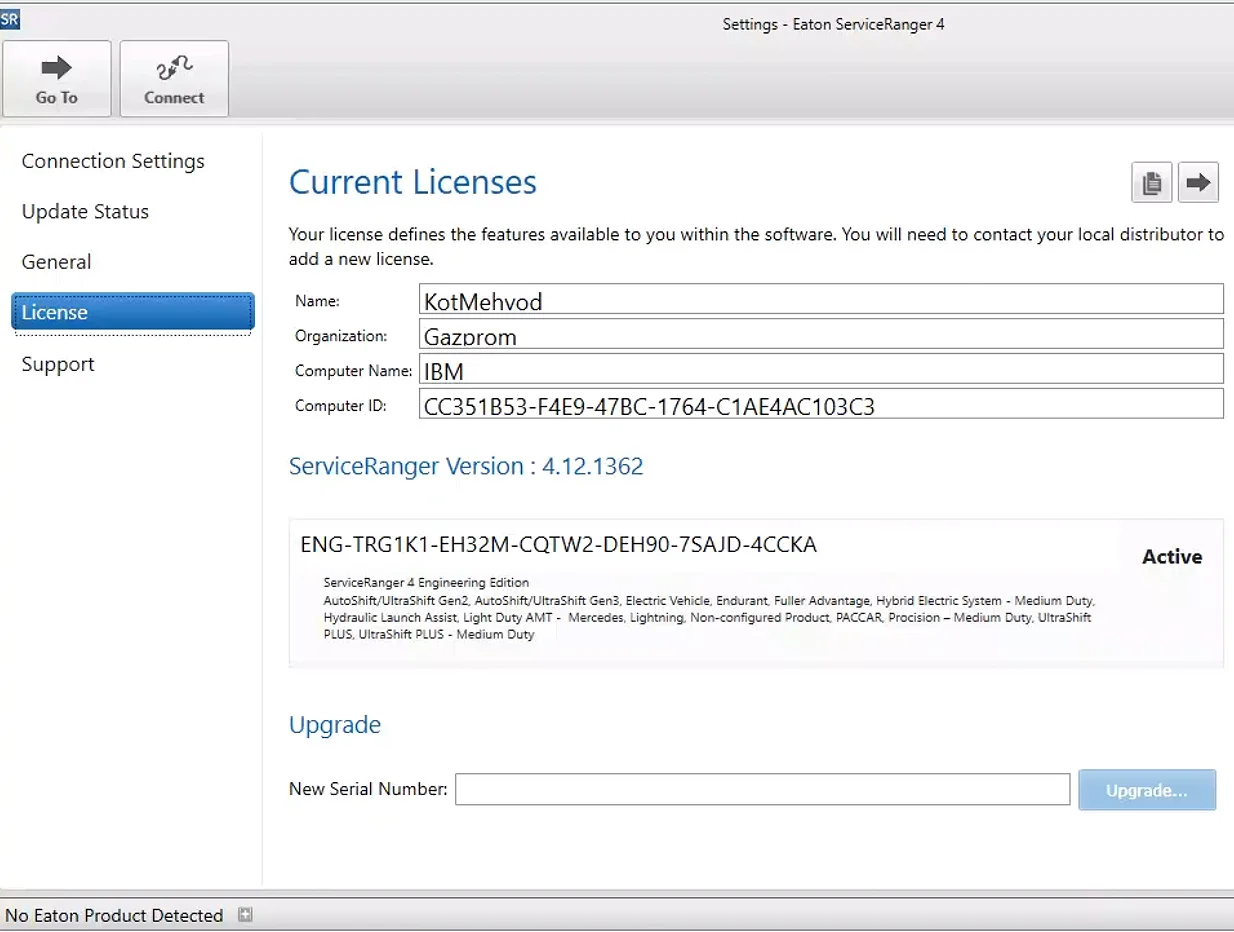Focus the New Serial Number field
Image resolution: width=1234 pixels, height=932 pixels.
pos(762,789)
